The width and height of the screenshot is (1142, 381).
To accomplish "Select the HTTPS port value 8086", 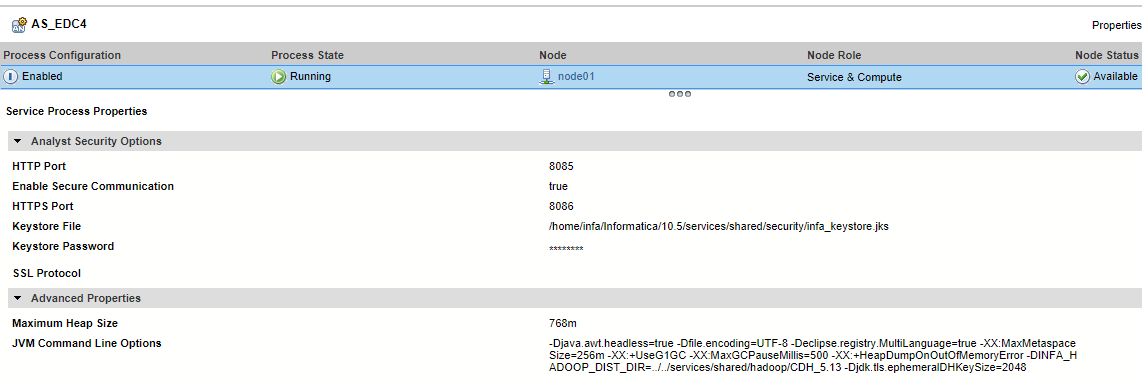I will [562, 206].
